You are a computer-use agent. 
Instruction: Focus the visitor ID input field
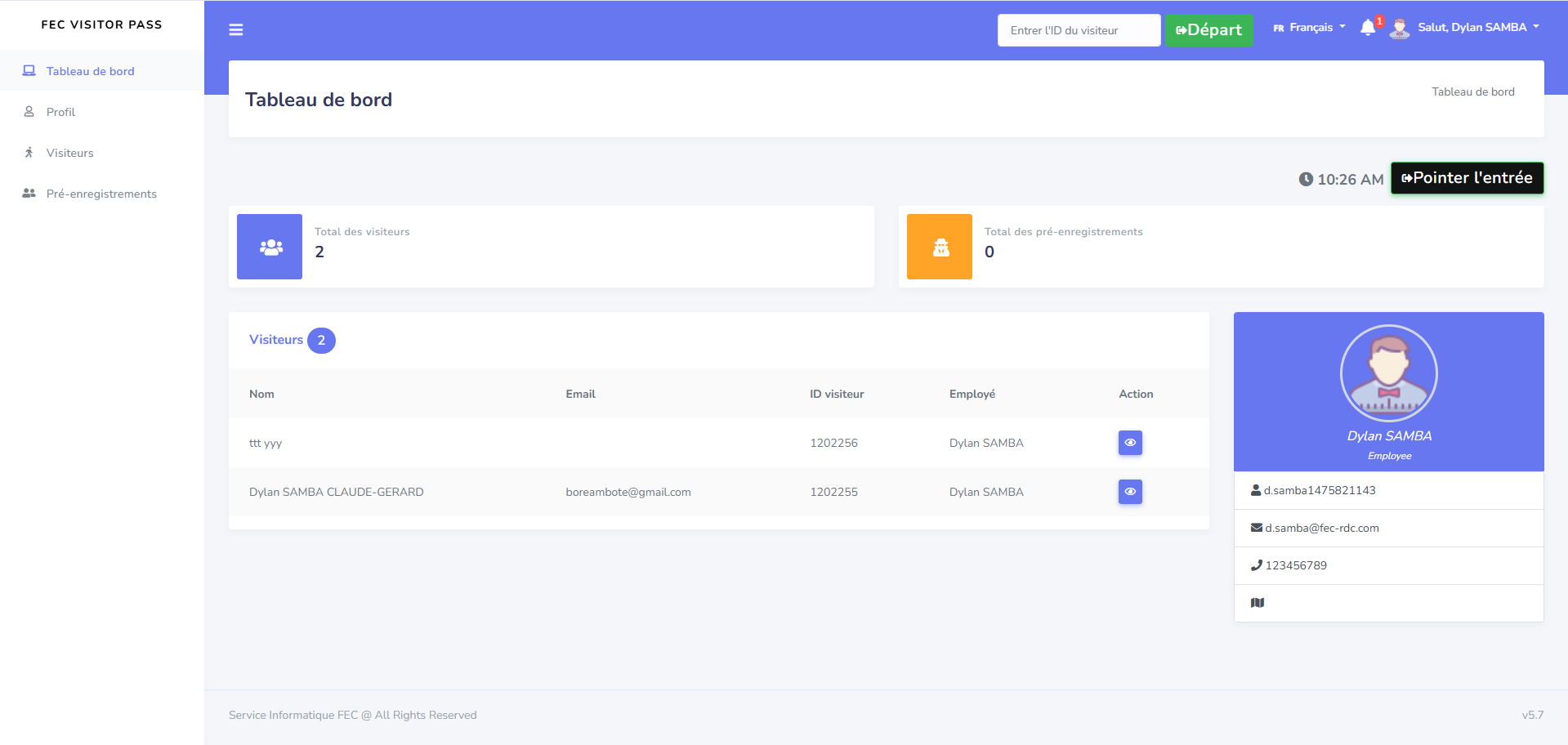pos(1079,30)
